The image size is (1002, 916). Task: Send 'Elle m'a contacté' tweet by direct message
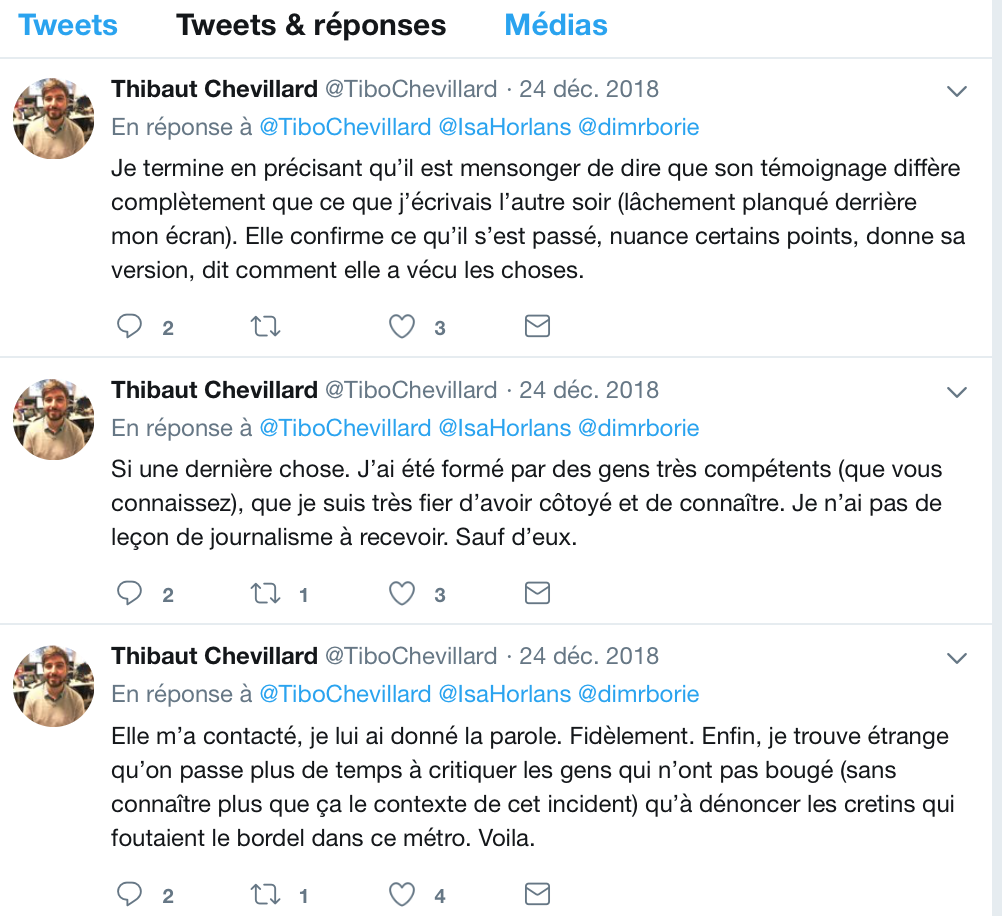(x=537, y=893)
